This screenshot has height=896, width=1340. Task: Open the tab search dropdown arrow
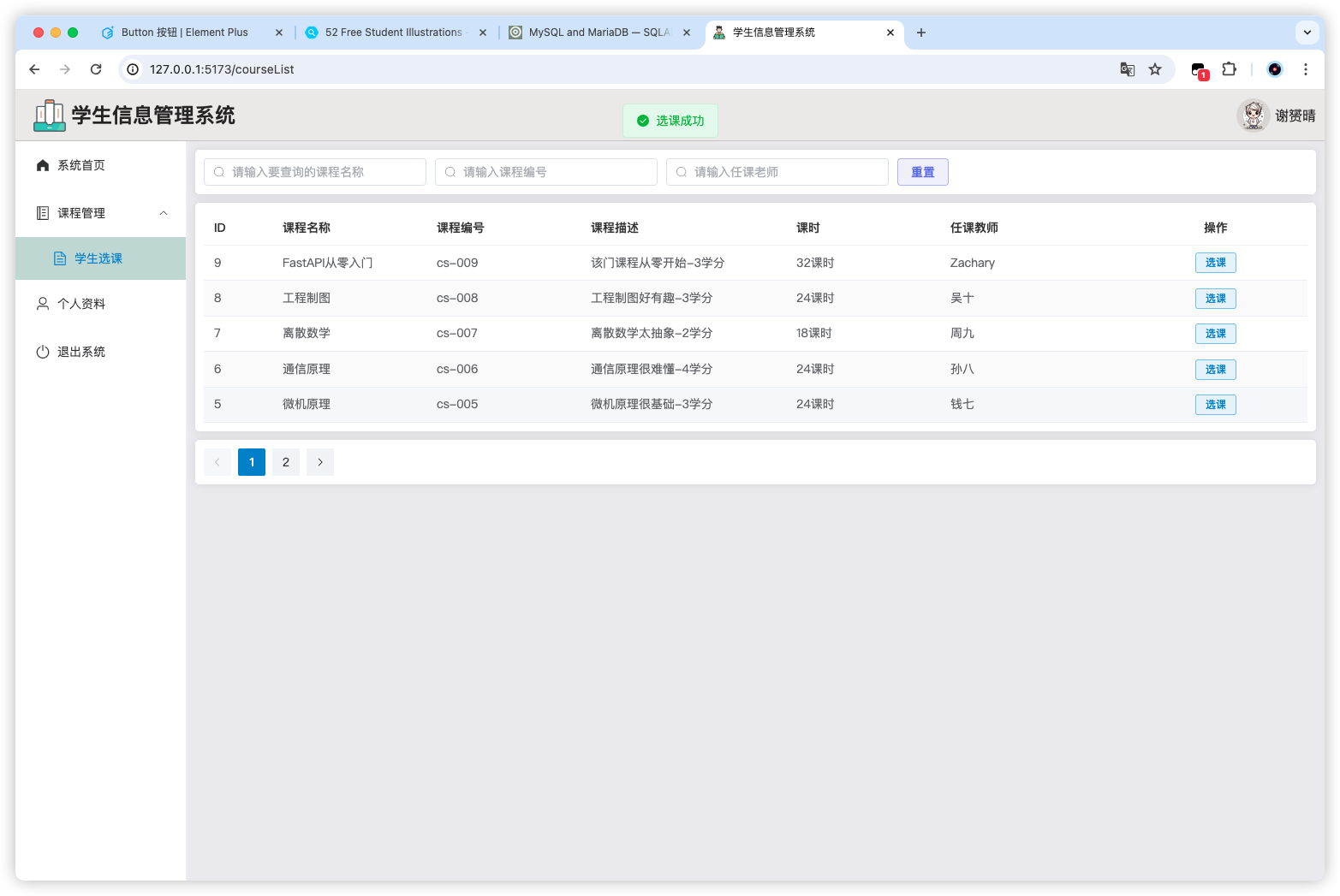[x=1307, y=33]
